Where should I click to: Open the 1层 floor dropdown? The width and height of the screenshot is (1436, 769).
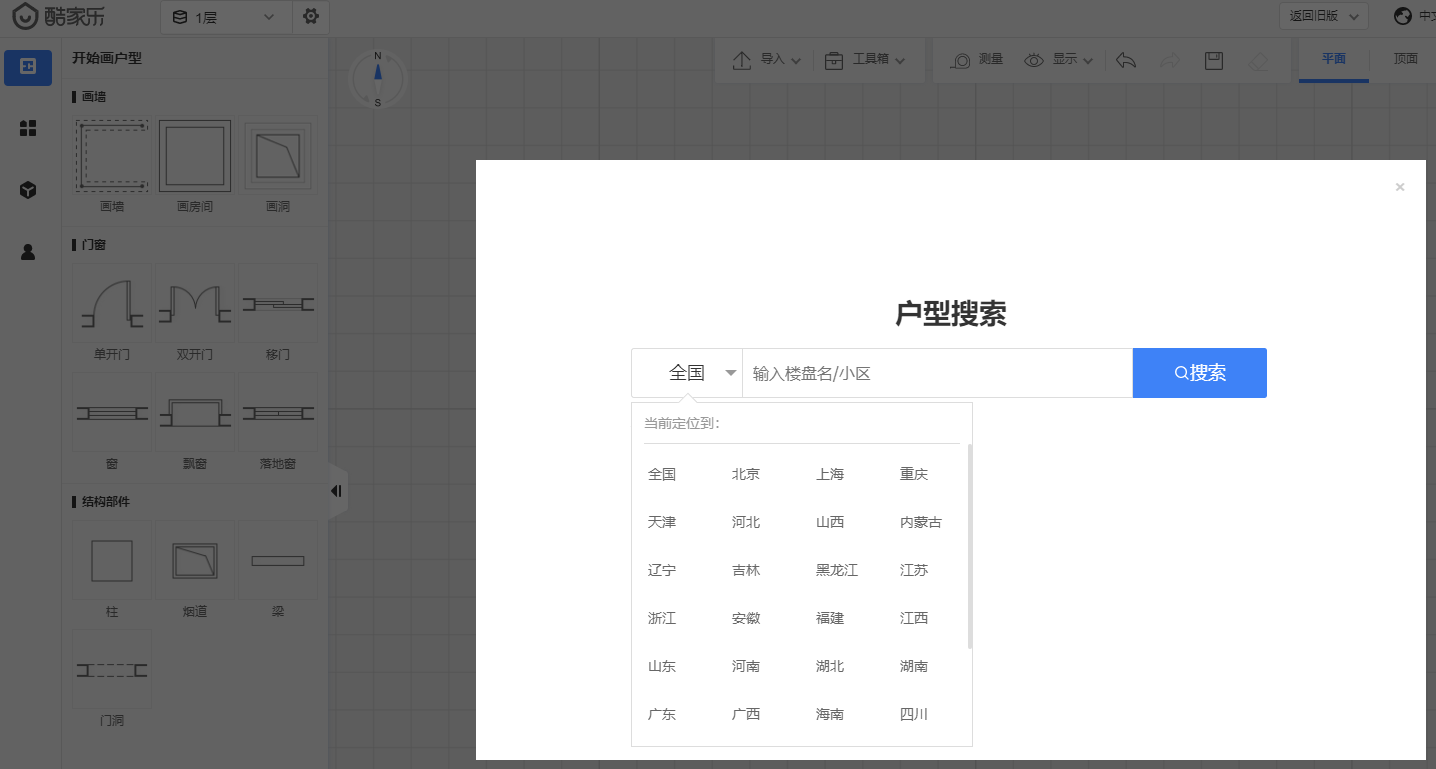click(x=226, y=17)
